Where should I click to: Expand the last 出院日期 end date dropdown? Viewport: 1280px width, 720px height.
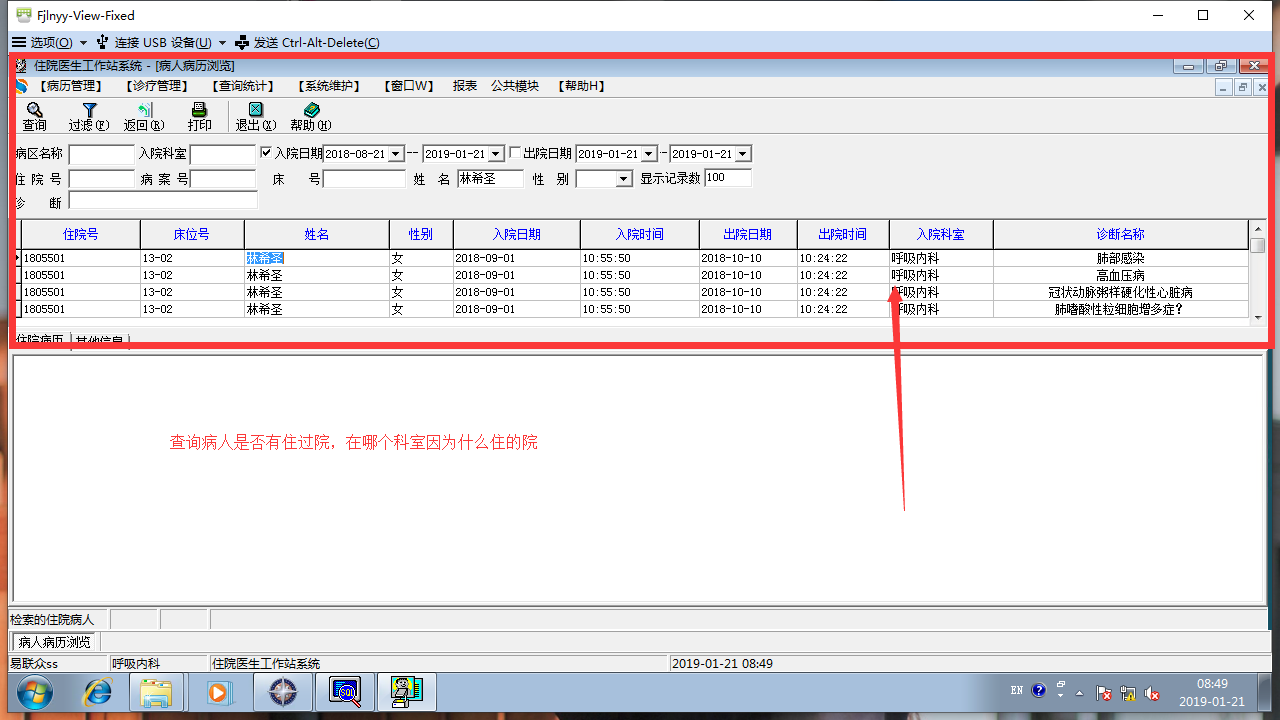point(743,154)
